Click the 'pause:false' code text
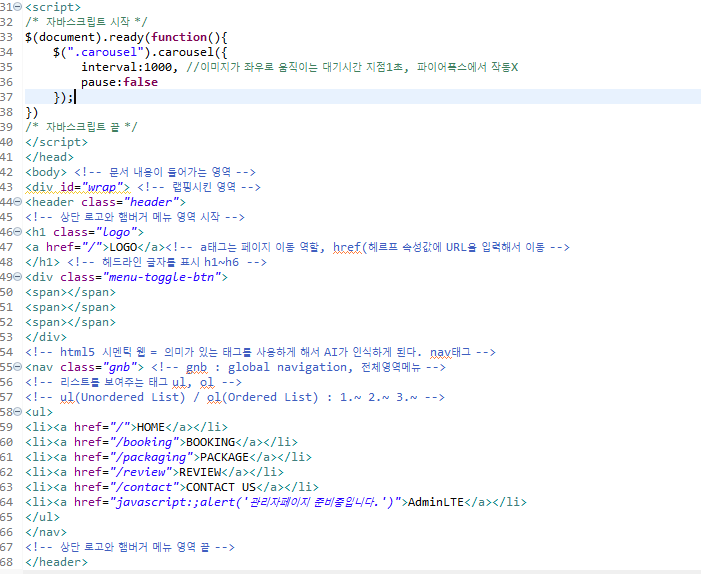Viewport: 701px width, 574px height. coord(119,82)
